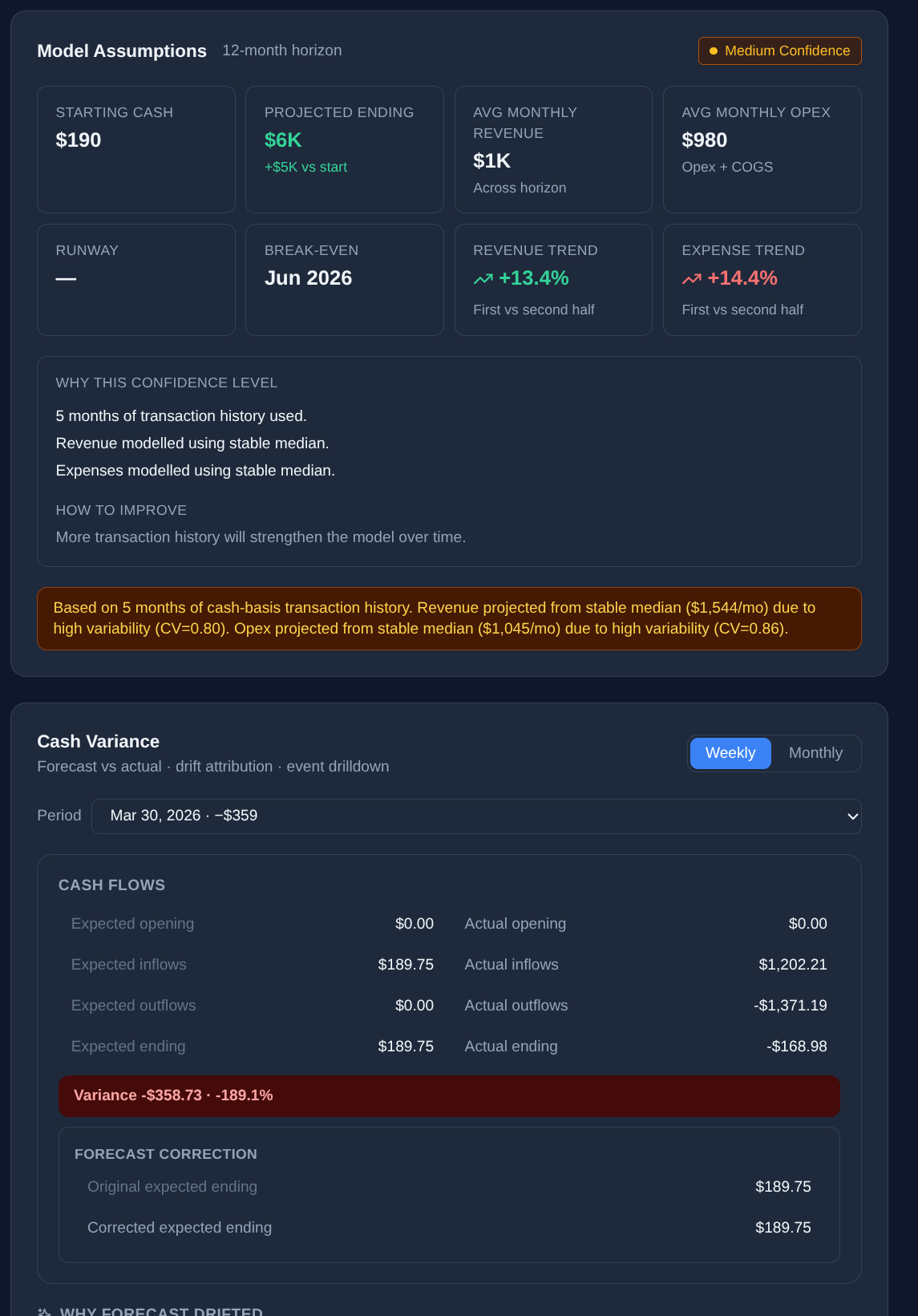This screenshot has width=918, height=1316.
Task: Click the Why Forecast Drifted heading
Action: tap(161, 1311)
